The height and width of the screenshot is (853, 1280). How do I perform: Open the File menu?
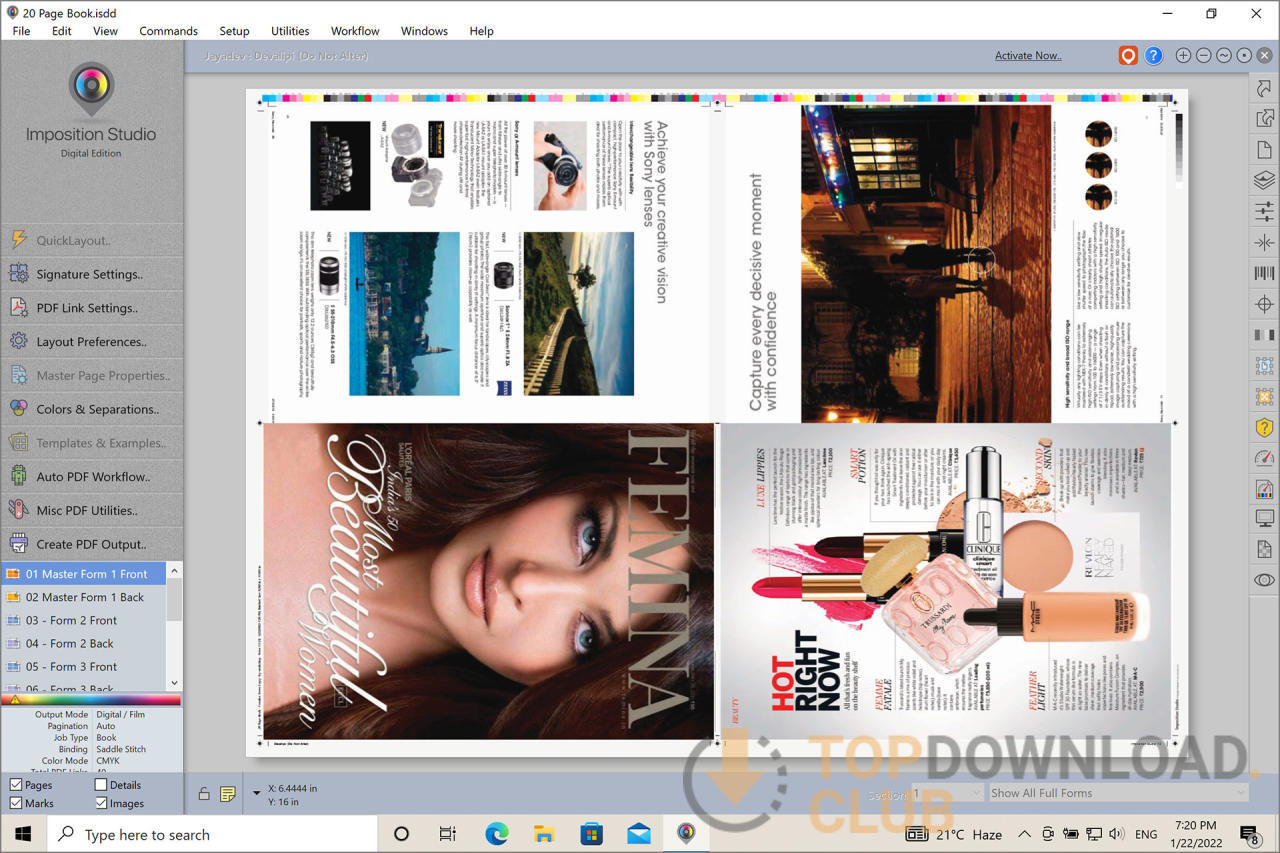coord(21,31)
